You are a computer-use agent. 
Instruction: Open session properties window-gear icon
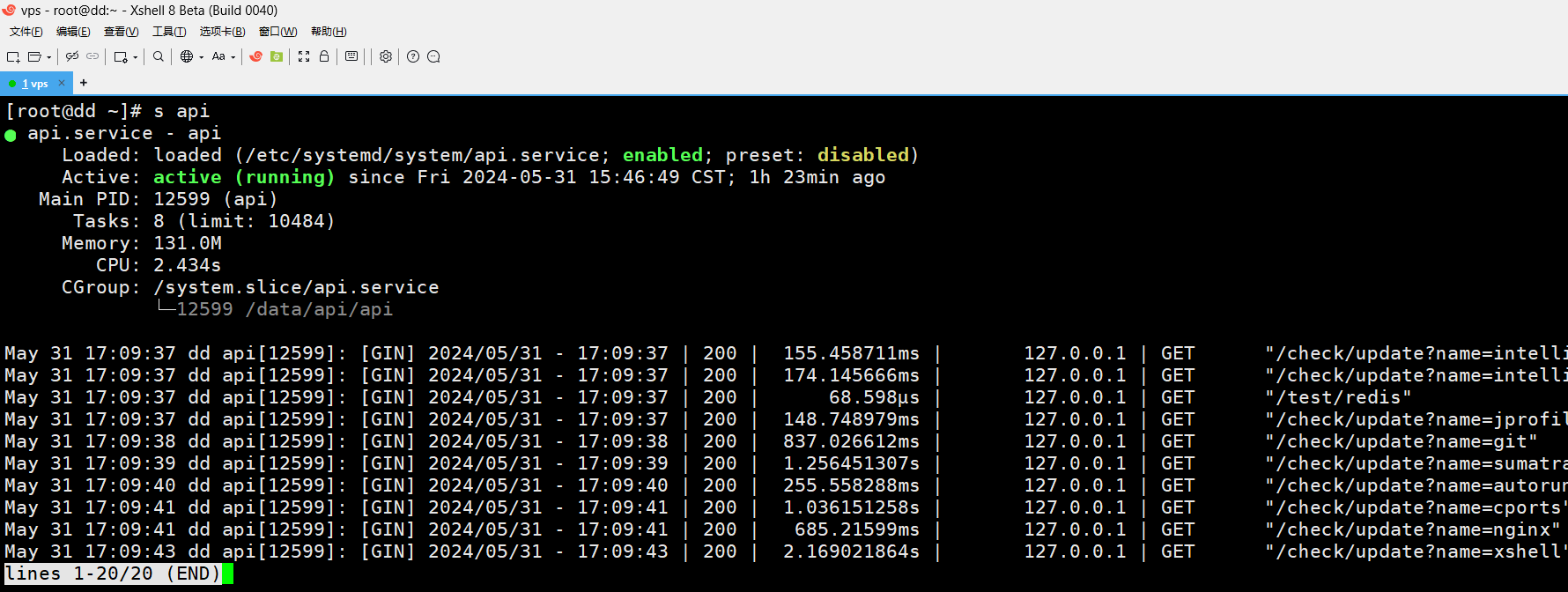click(x=121, y=56)
